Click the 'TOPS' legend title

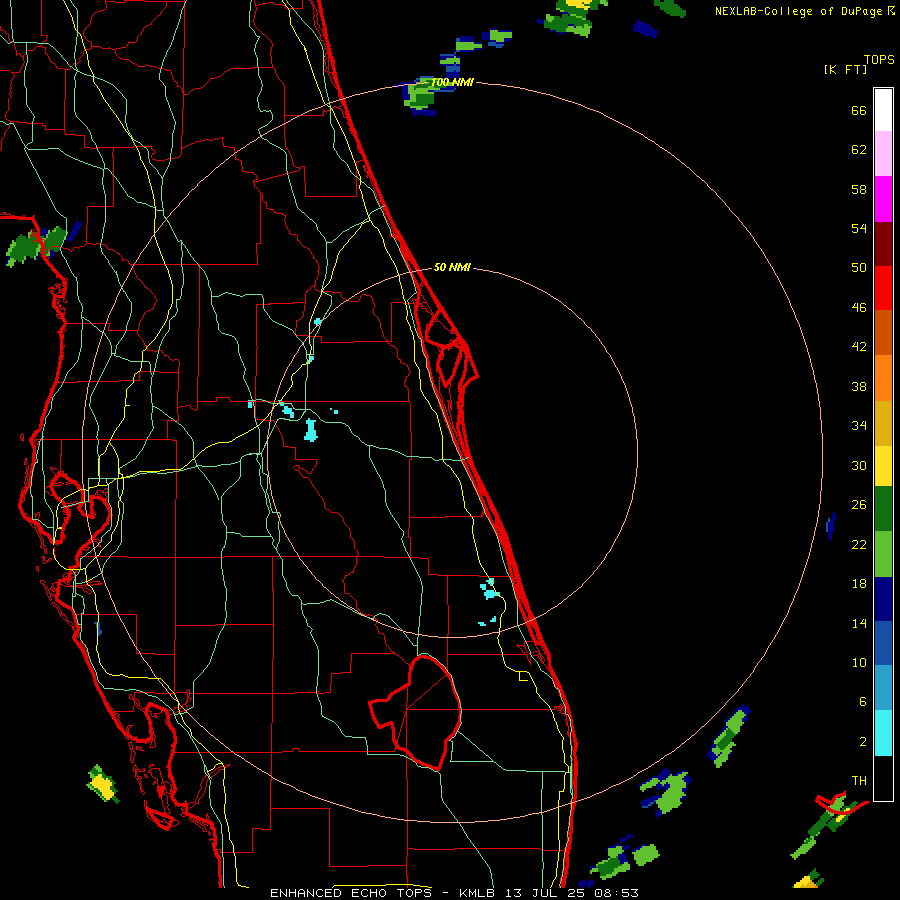(x=879, y=60)
